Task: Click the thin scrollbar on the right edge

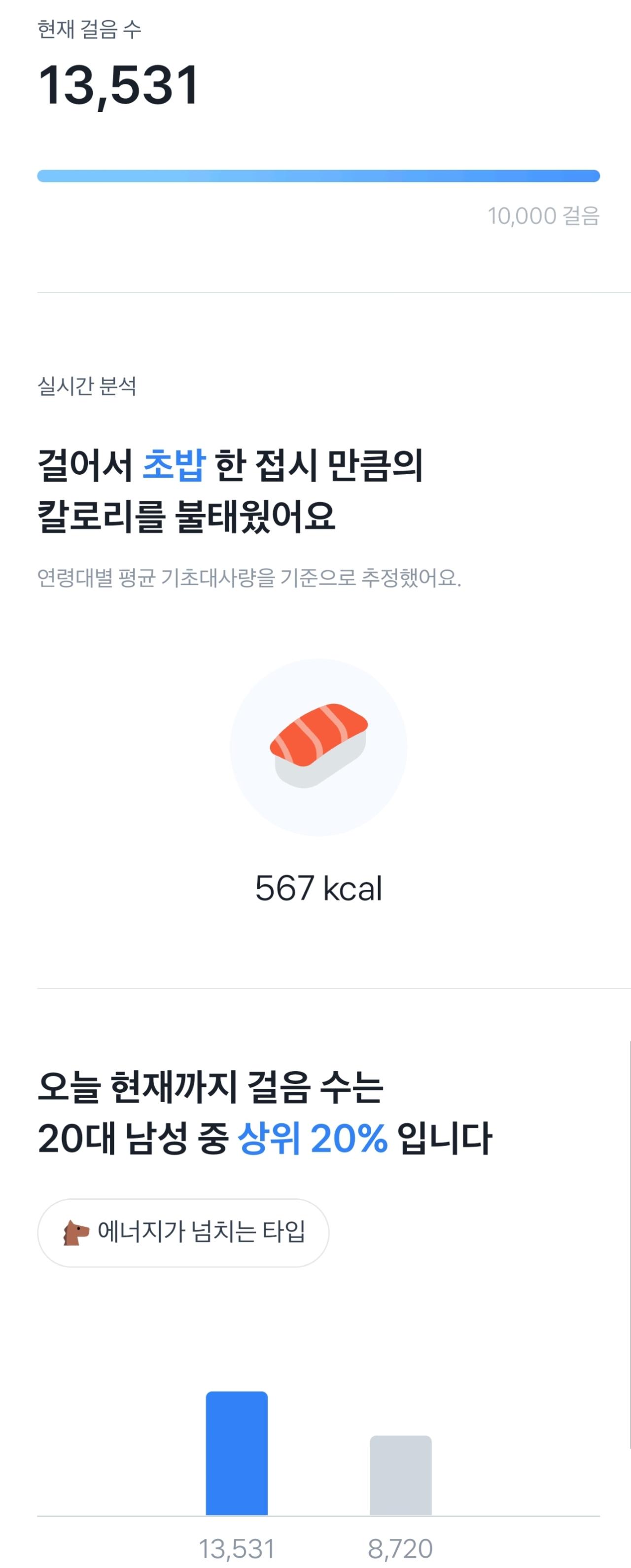Action: coord(630,1245)
